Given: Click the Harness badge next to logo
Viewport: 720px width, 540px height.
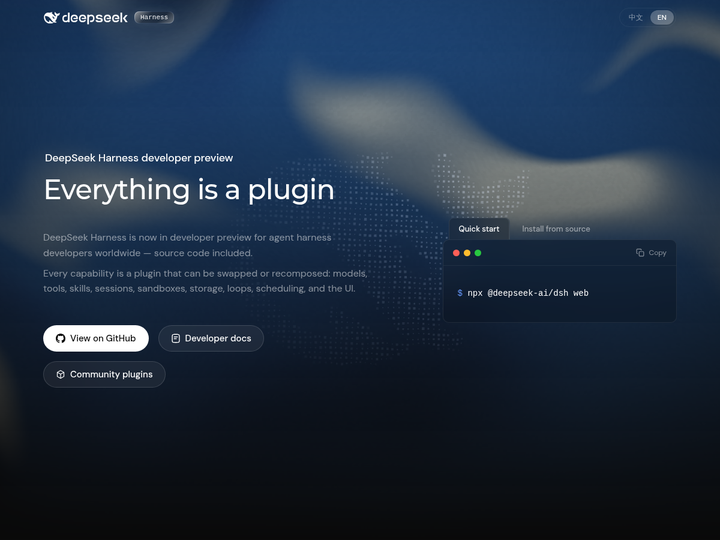Looking at the screenshot, I should (154, 17).
